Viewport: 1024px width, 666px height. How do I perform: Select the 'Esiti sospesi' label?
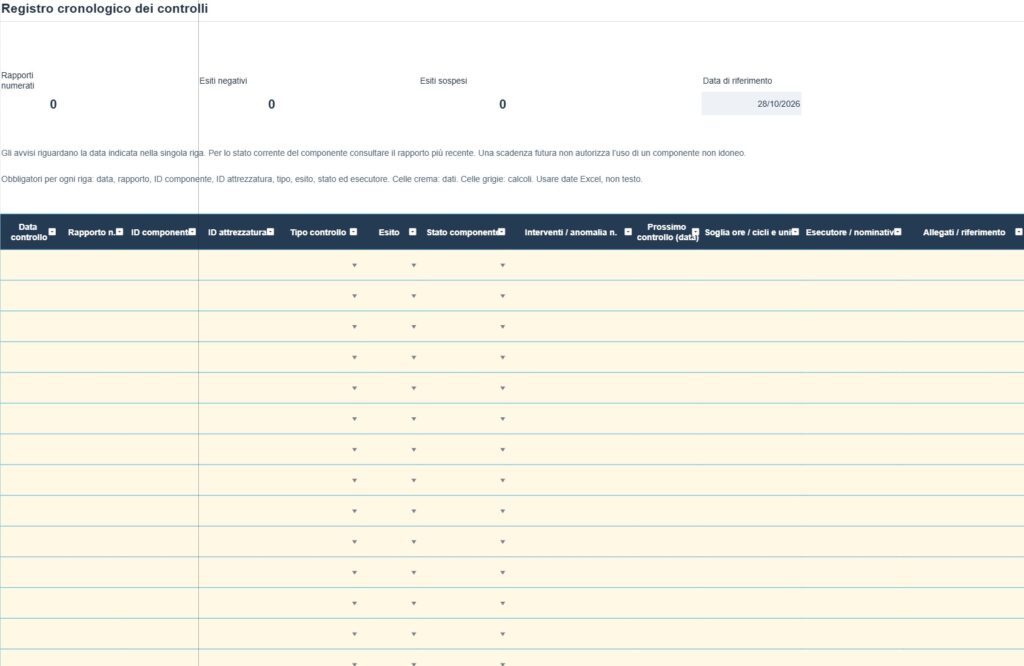point(443,81)
